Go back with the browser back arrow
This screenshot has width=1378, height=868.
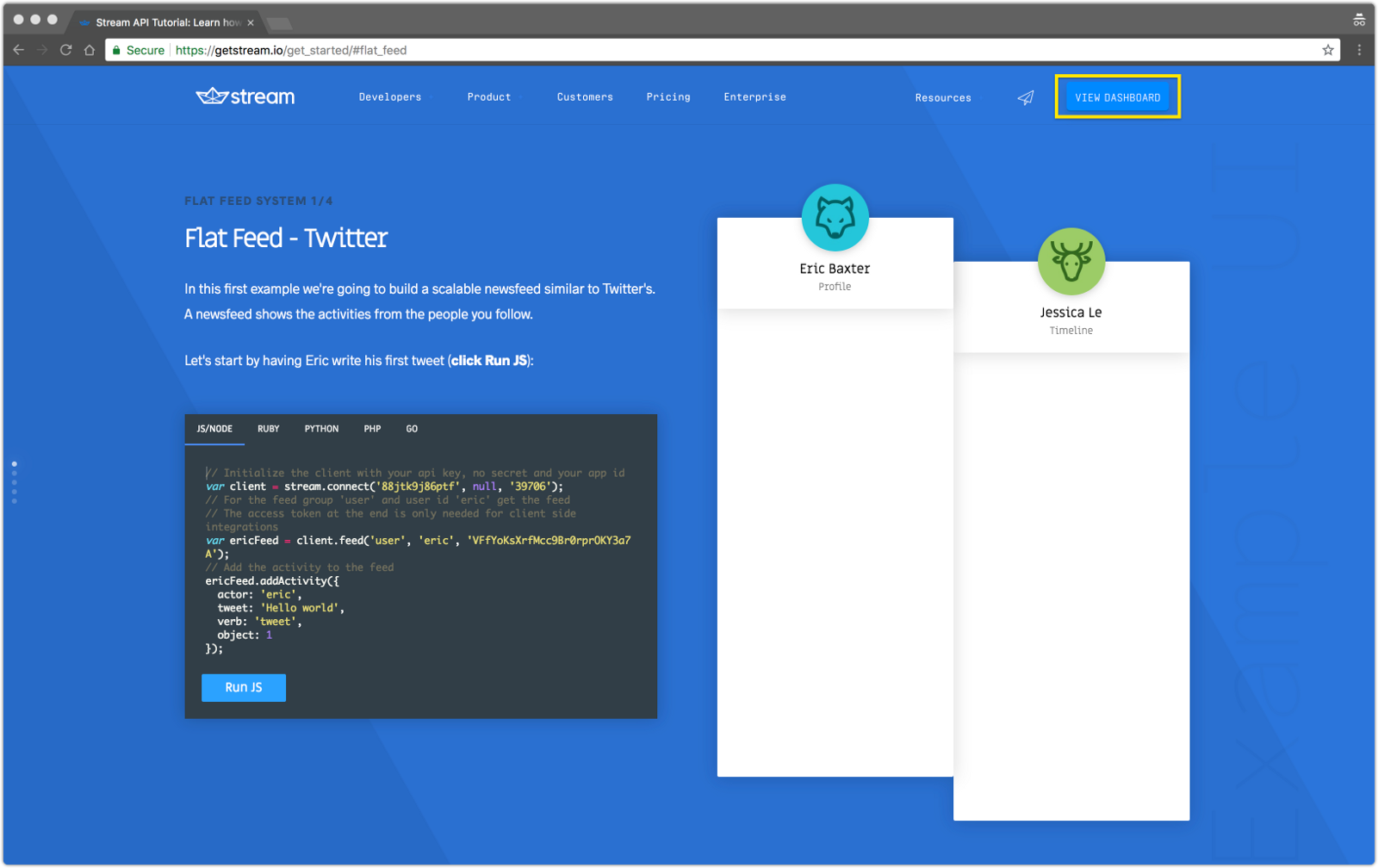19,50
